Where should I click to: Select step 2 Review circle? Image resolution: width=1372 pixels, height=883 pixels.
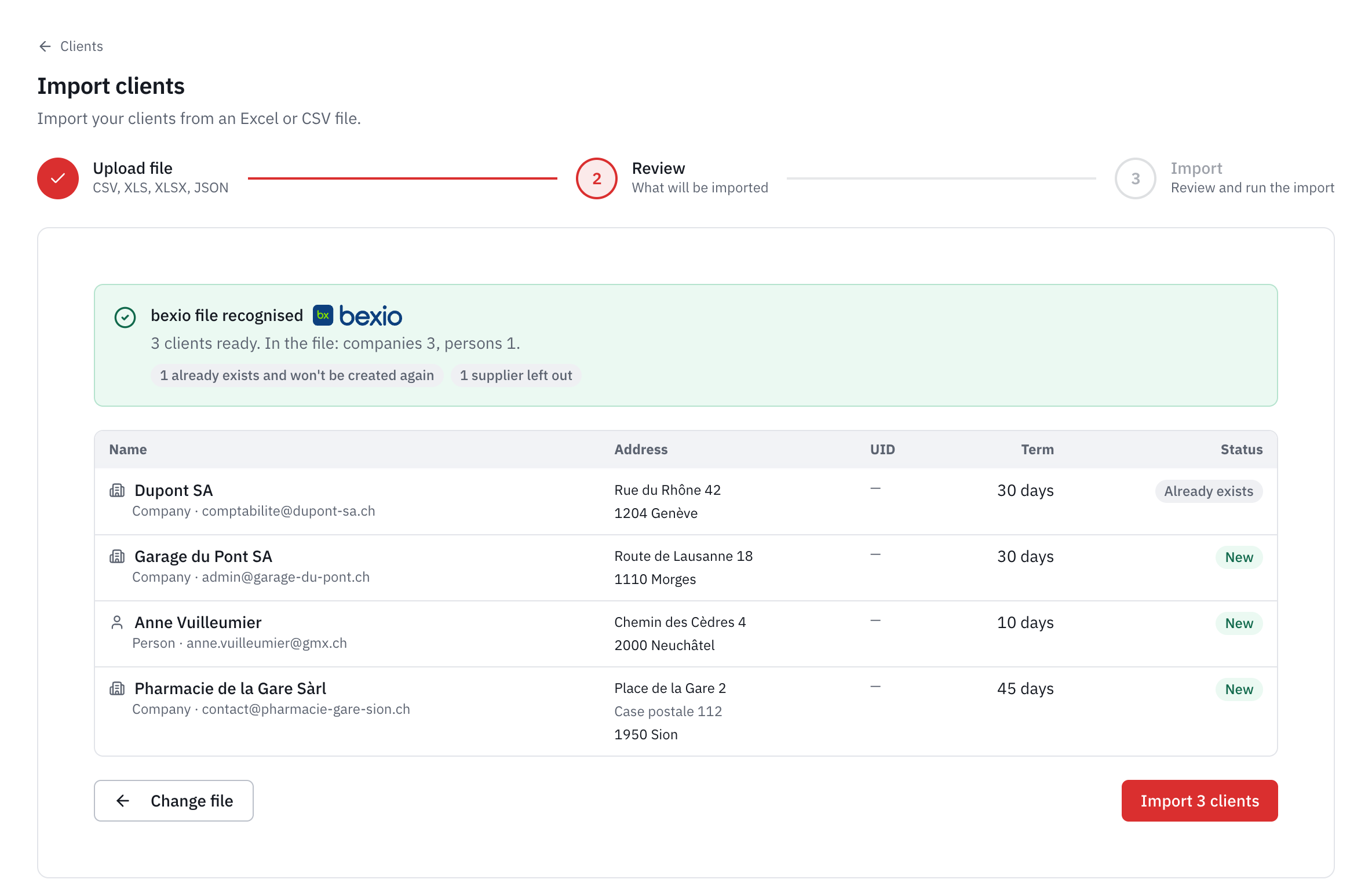click(597, 178)
